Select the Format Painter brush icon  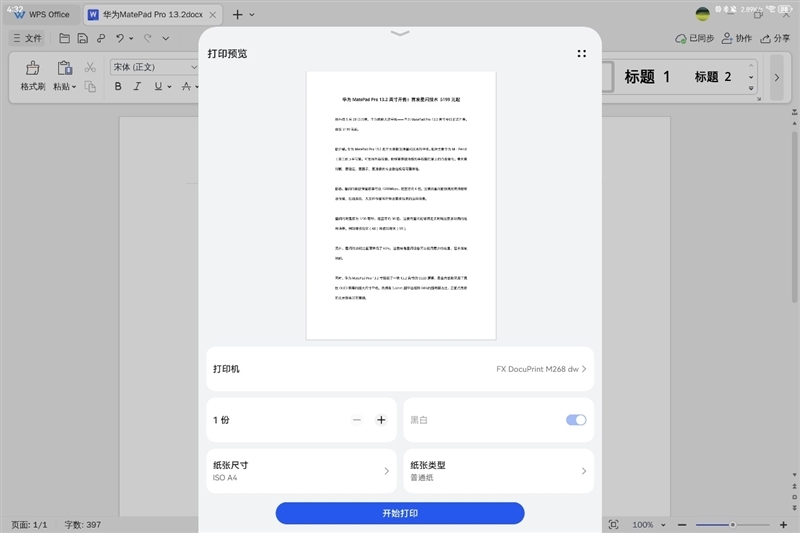(33, 68)
